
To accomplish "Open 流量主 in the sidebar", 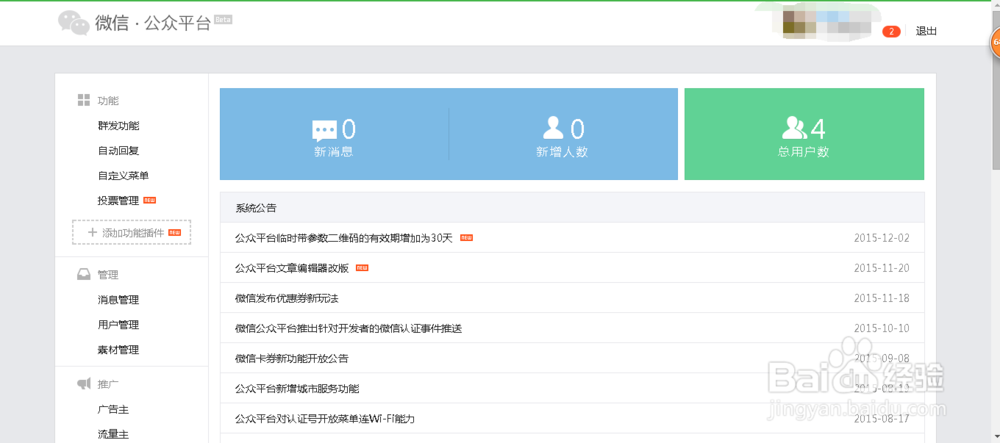I will click(114, 434).
